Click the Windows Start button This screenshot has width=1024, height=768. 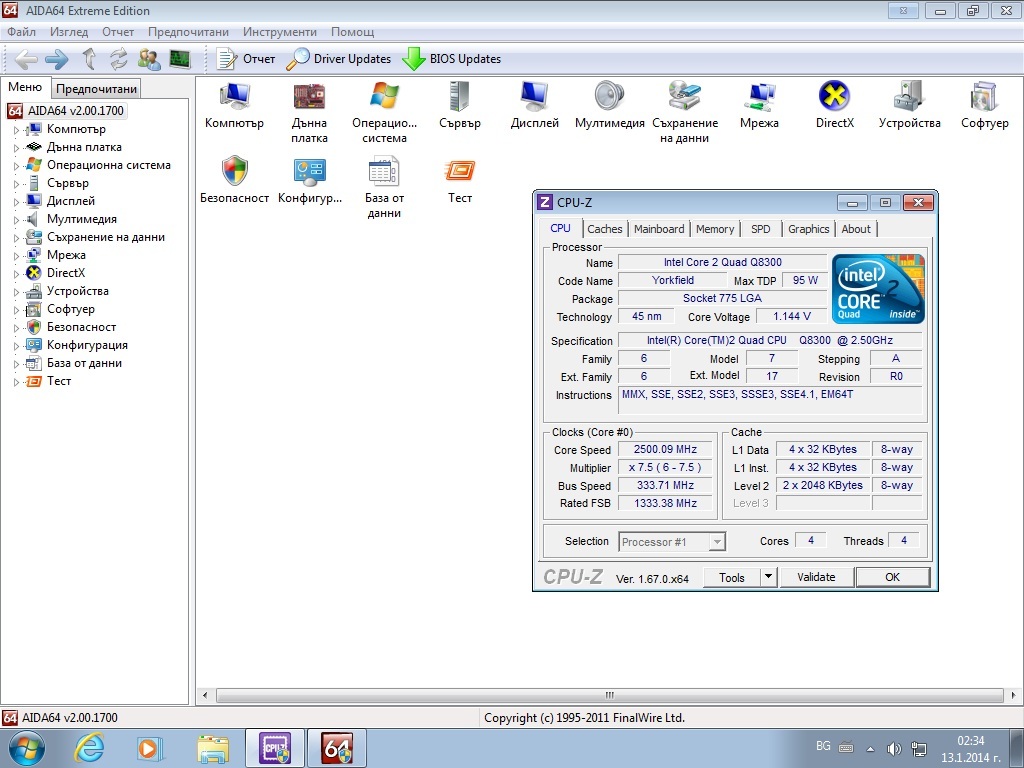tap(27, 748)
